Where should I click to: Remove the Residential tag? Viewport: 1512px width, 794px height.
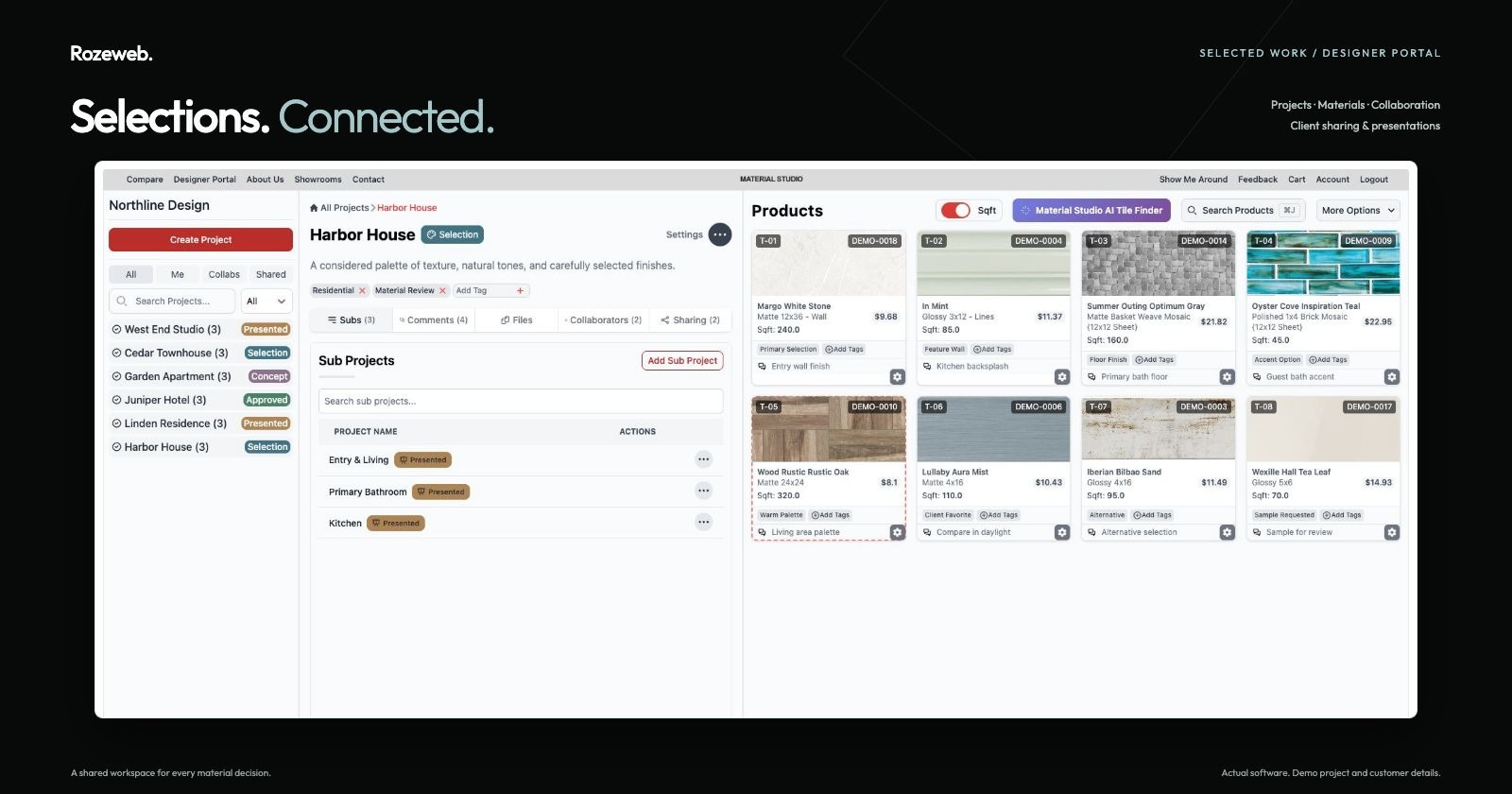pos(362,291)
